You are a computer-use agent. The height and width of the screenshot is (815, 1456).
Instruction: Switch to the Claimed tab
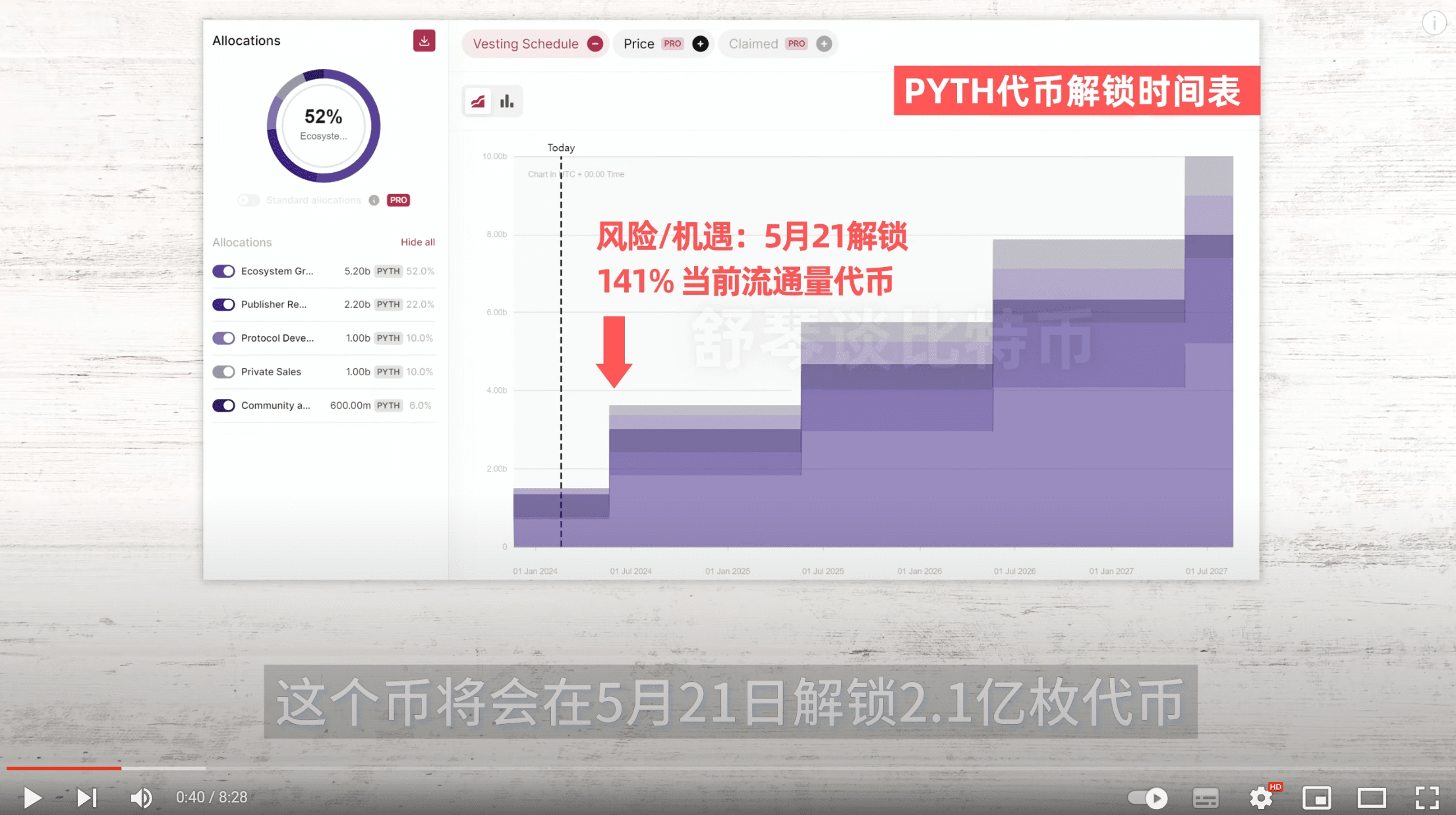(753, 44)
